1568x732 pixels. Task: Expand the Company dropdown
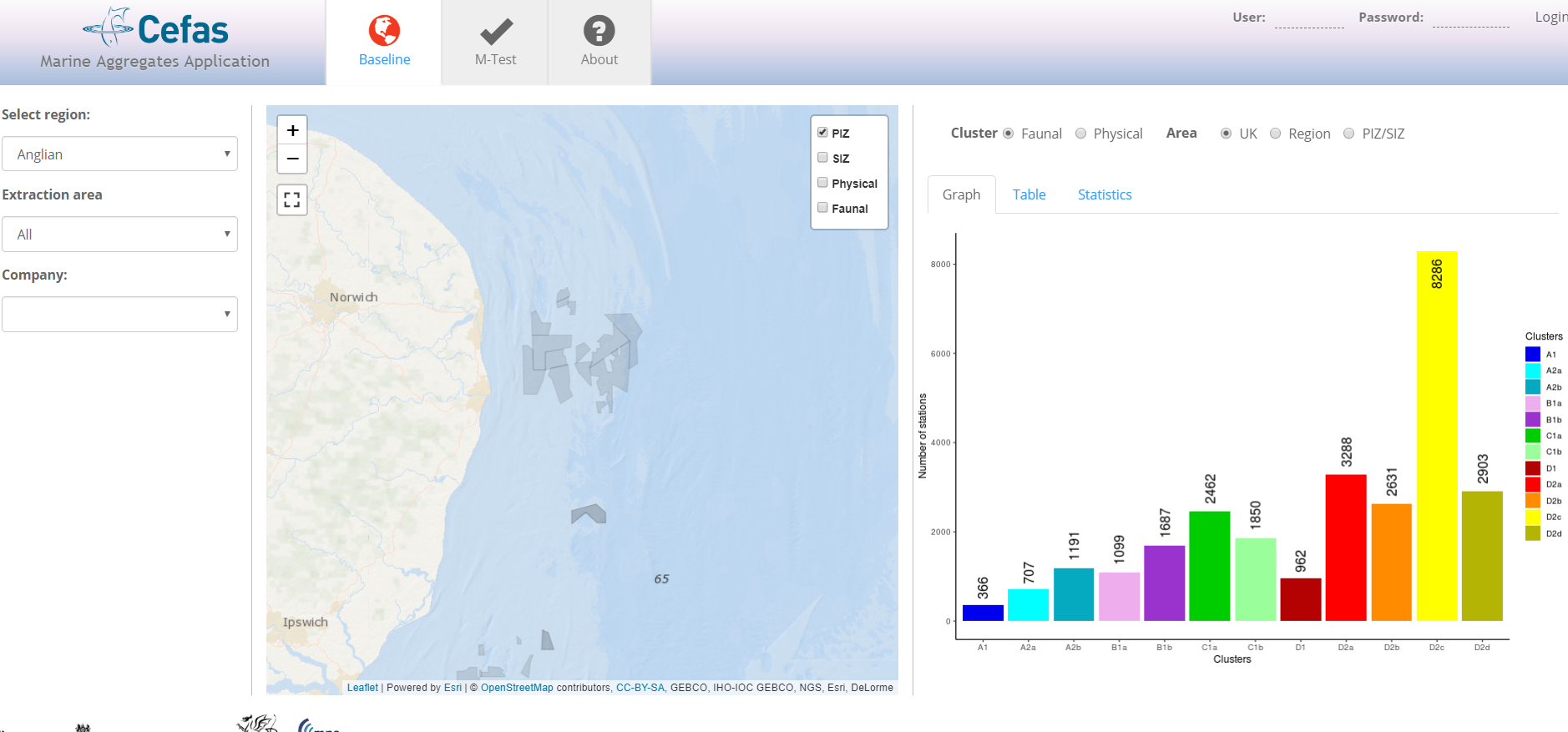click(120, 315)
